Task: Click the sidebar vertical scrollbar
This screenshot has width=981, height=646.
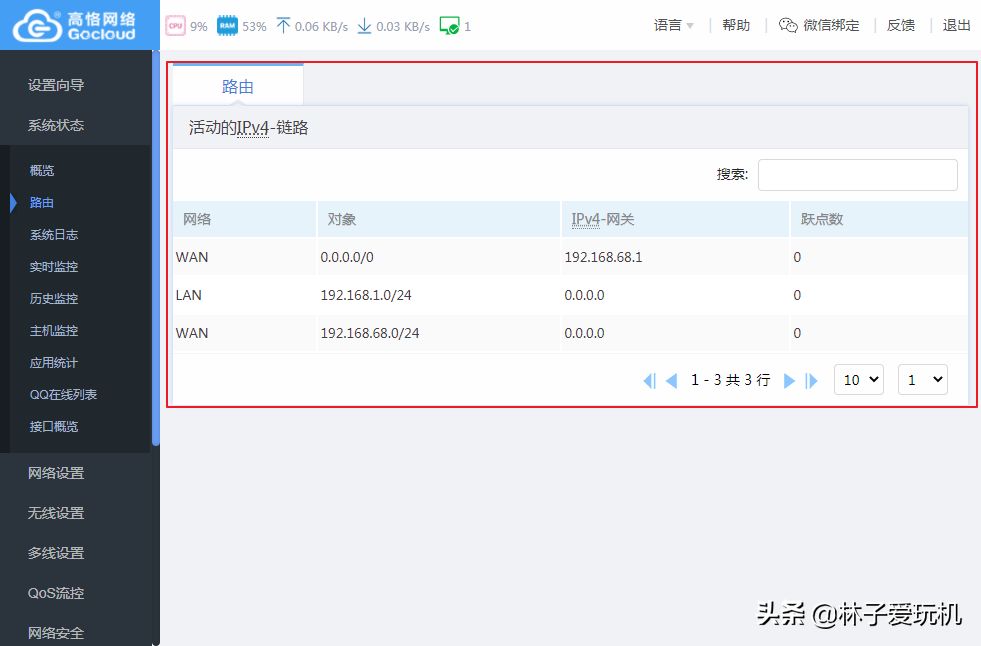Action: tap(156, 250)
